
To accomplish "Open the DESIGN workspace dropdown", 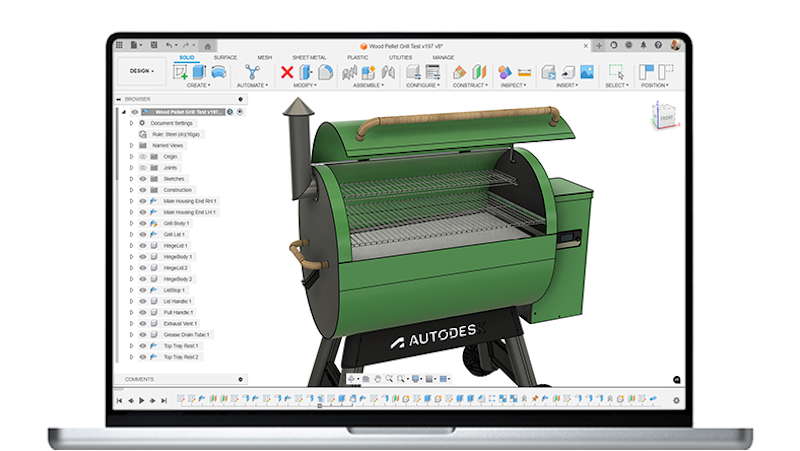I will [141, 71].
